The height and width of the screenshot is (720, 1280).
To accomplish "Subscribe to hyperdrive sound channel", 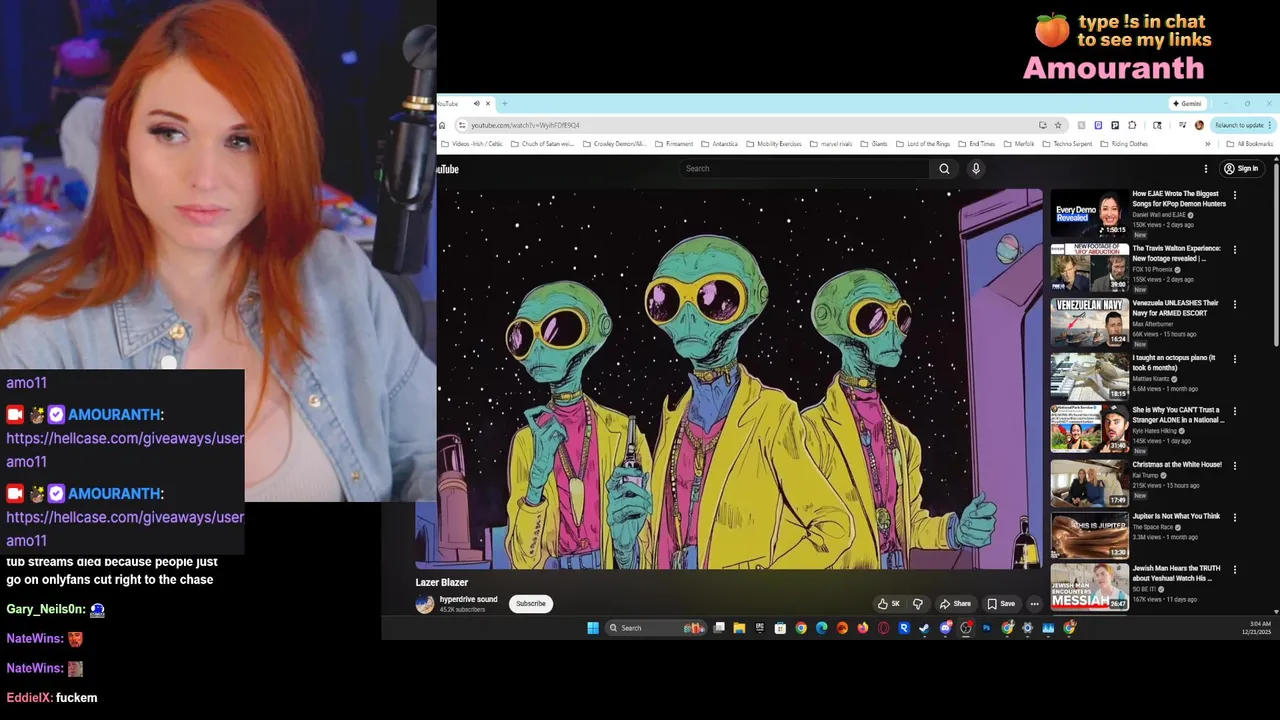I will pyautogui.click(x=531, y=604).
